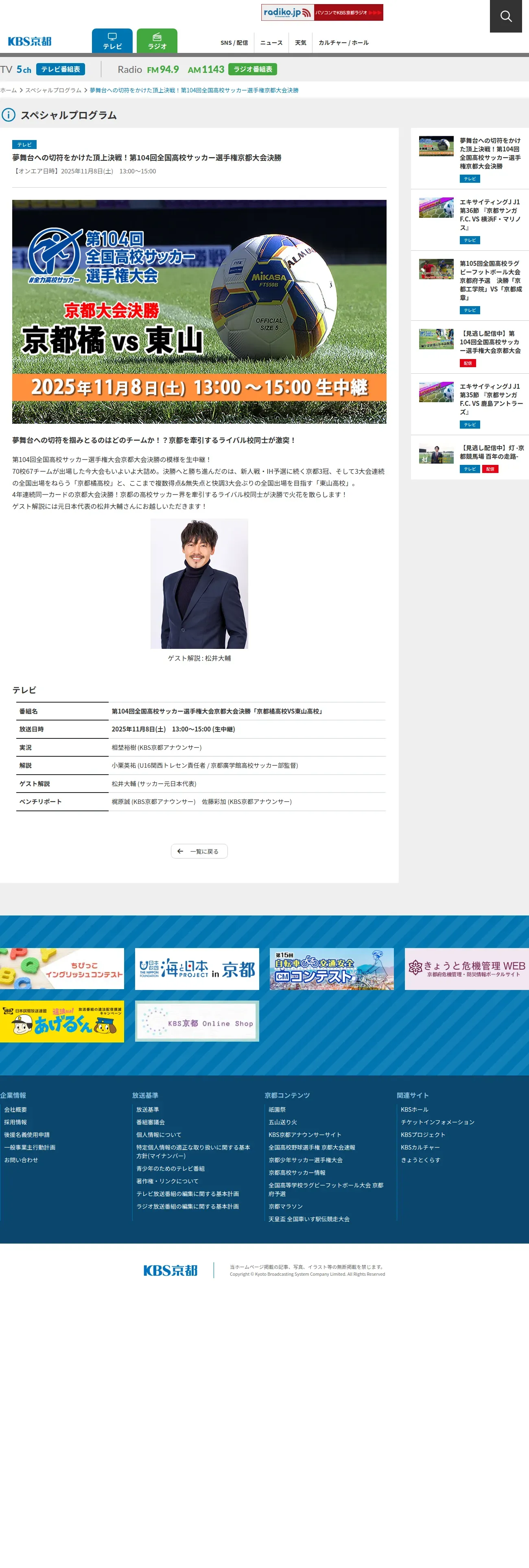Switch to the テレビ tab

tap(112, 41)
